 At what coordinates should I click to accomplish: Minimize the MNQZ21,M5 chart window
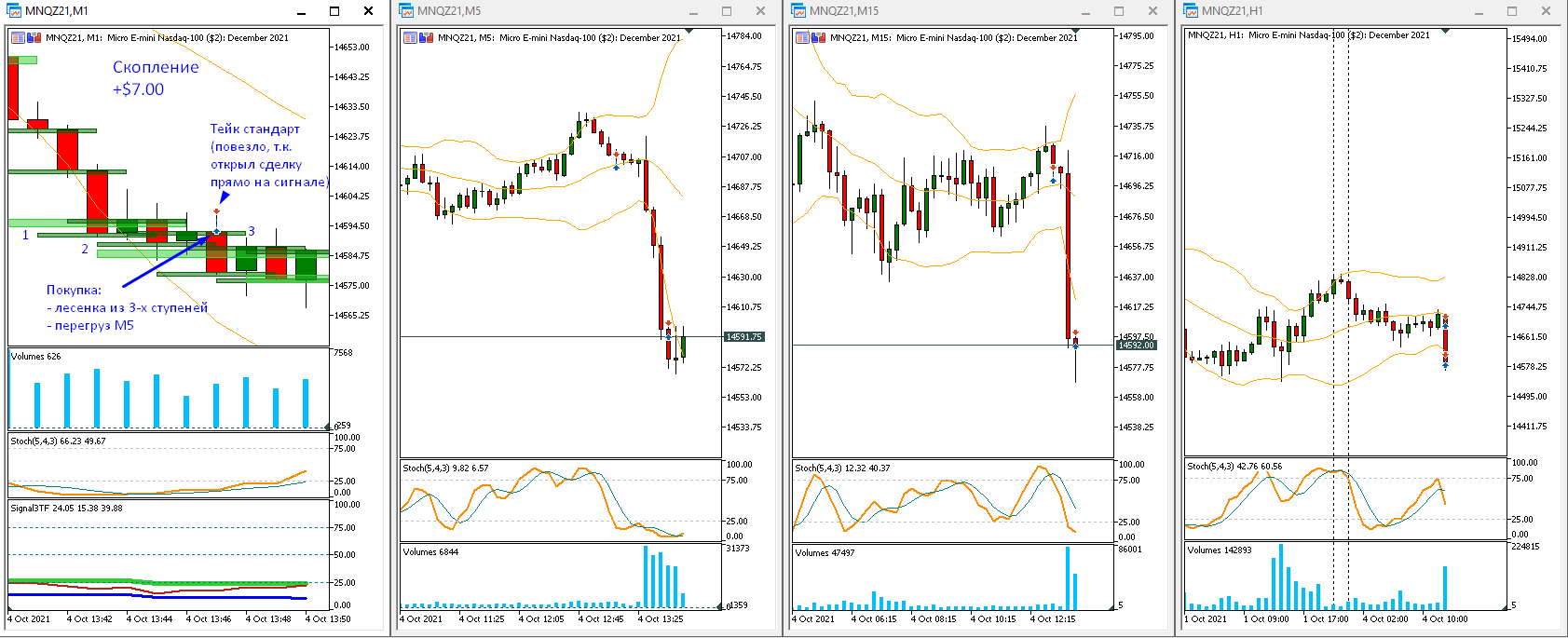(x=694, y=12)
